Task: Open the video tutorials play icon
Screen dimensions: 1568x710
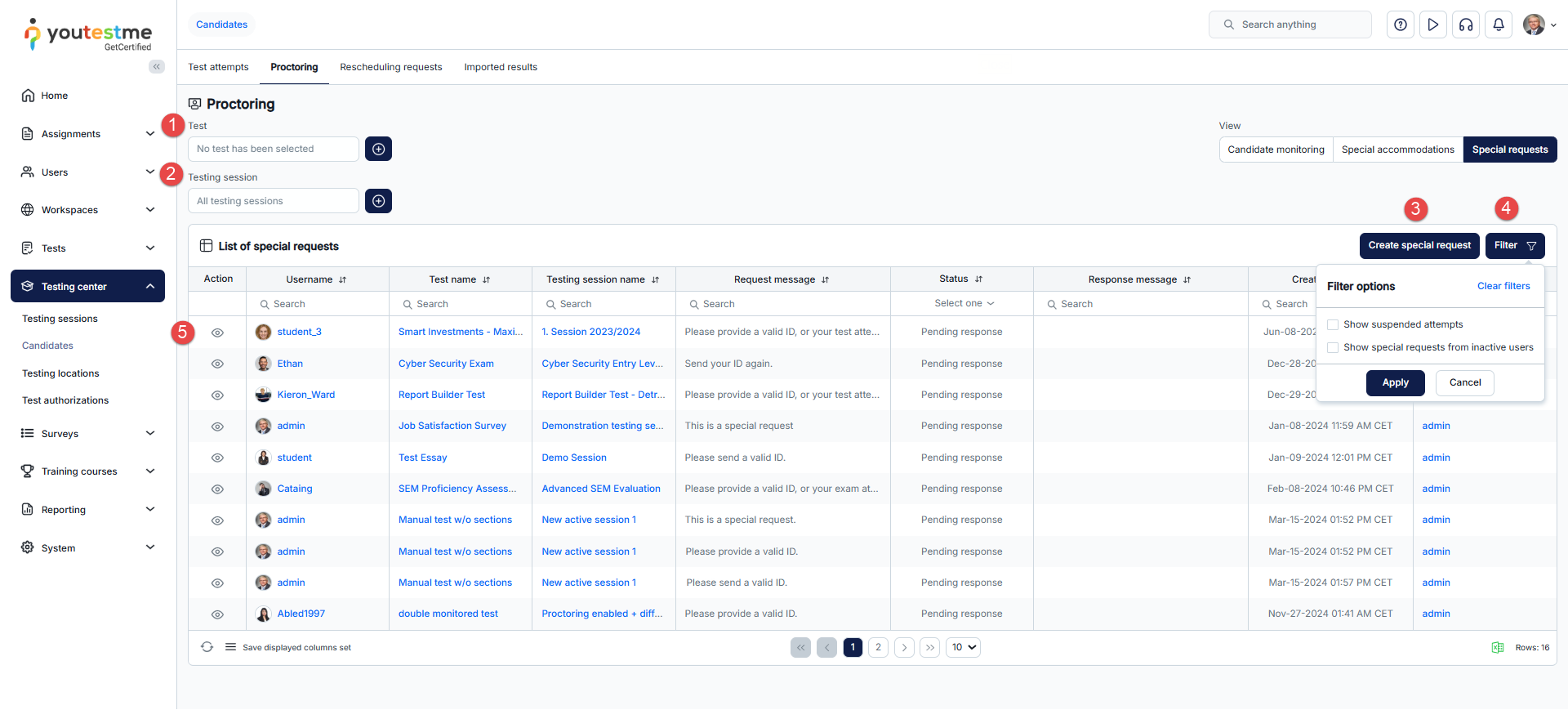Action: pyautogui.click(x=1432, y=25)
